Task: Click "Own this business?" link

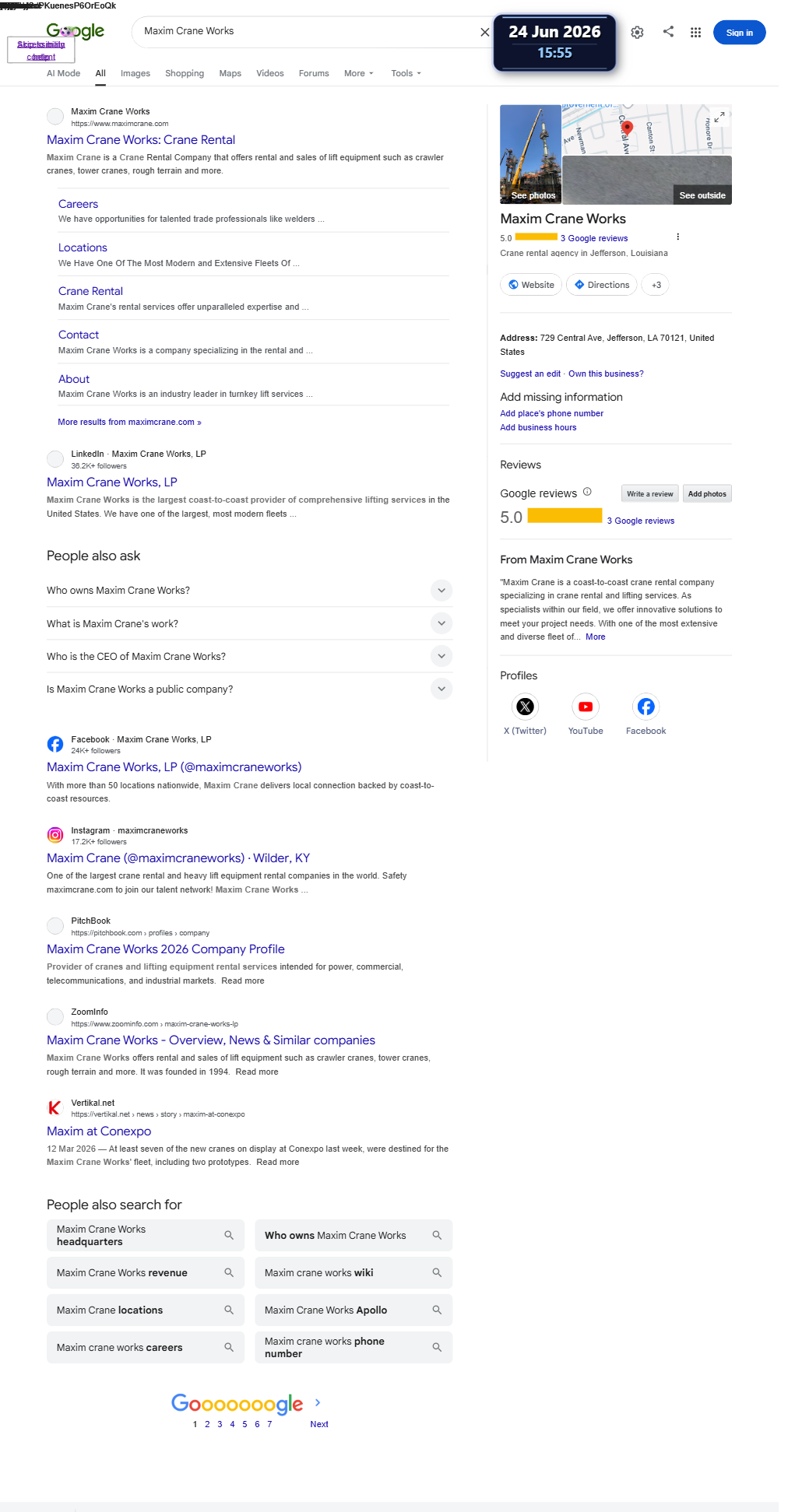Action: point(606,374)
